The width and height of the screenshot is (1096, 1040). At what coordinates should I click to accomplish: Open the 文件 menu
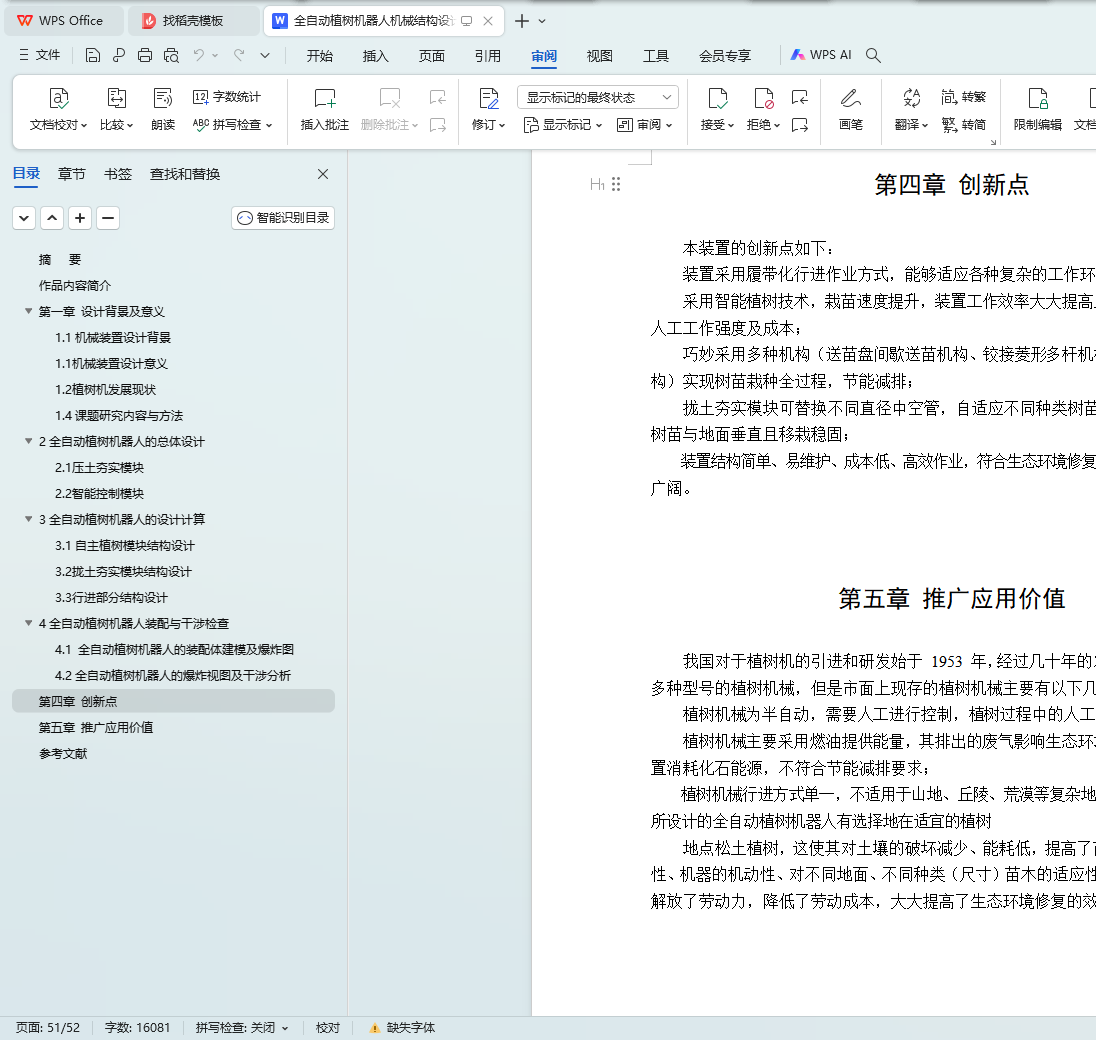[x=40, y=55]
